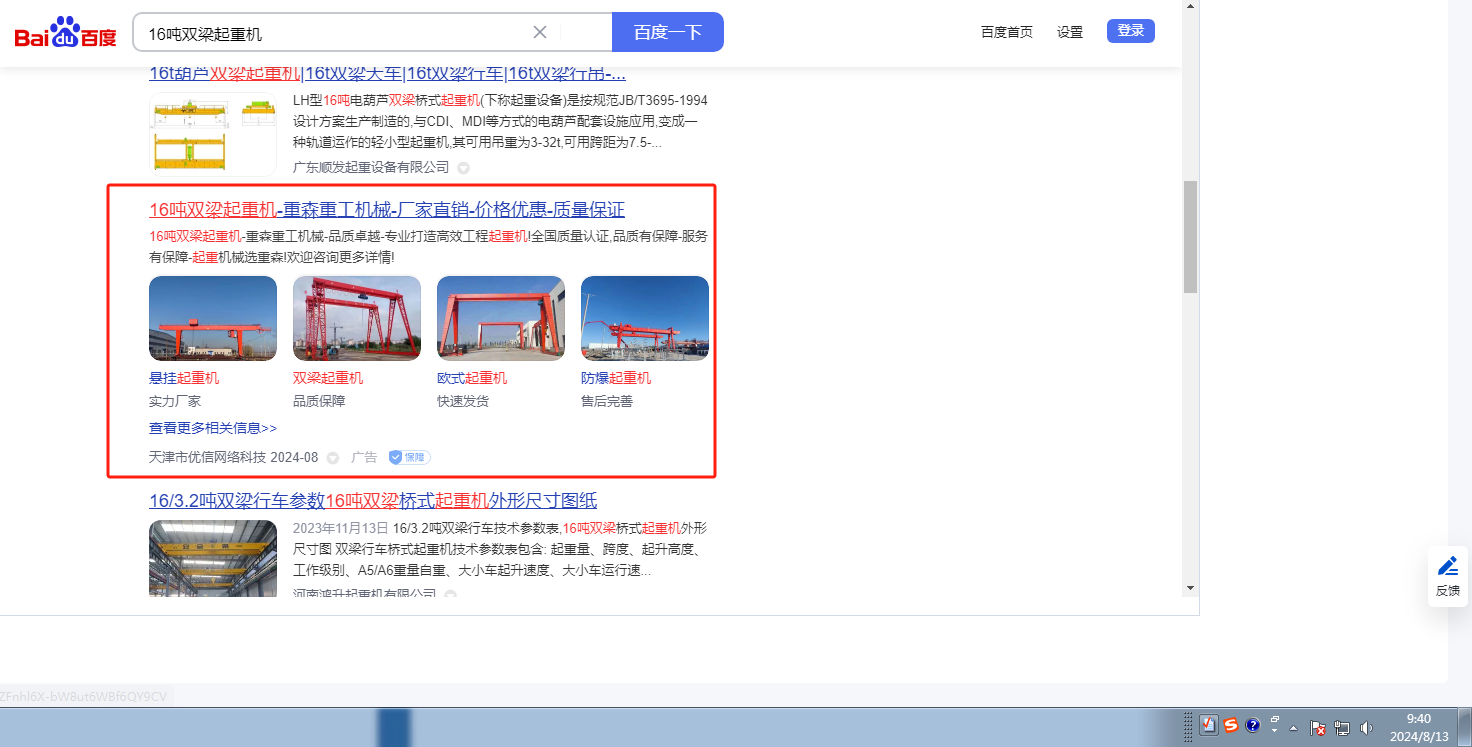
Task: Open the 防爆起重机 crane photo
Action: [x=645, y=318]
